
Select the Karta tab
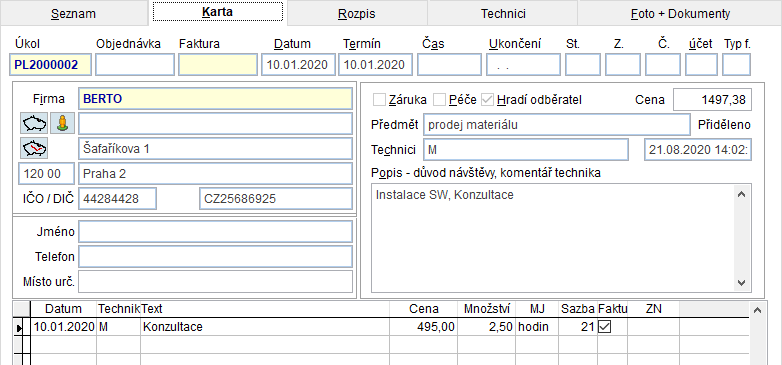[x=217, y=12]
